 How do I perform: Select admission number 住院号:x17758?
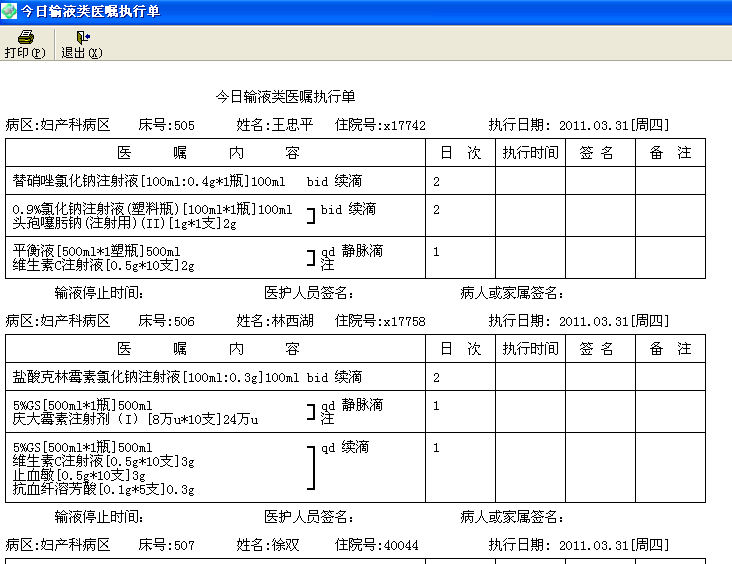[380, 321]
